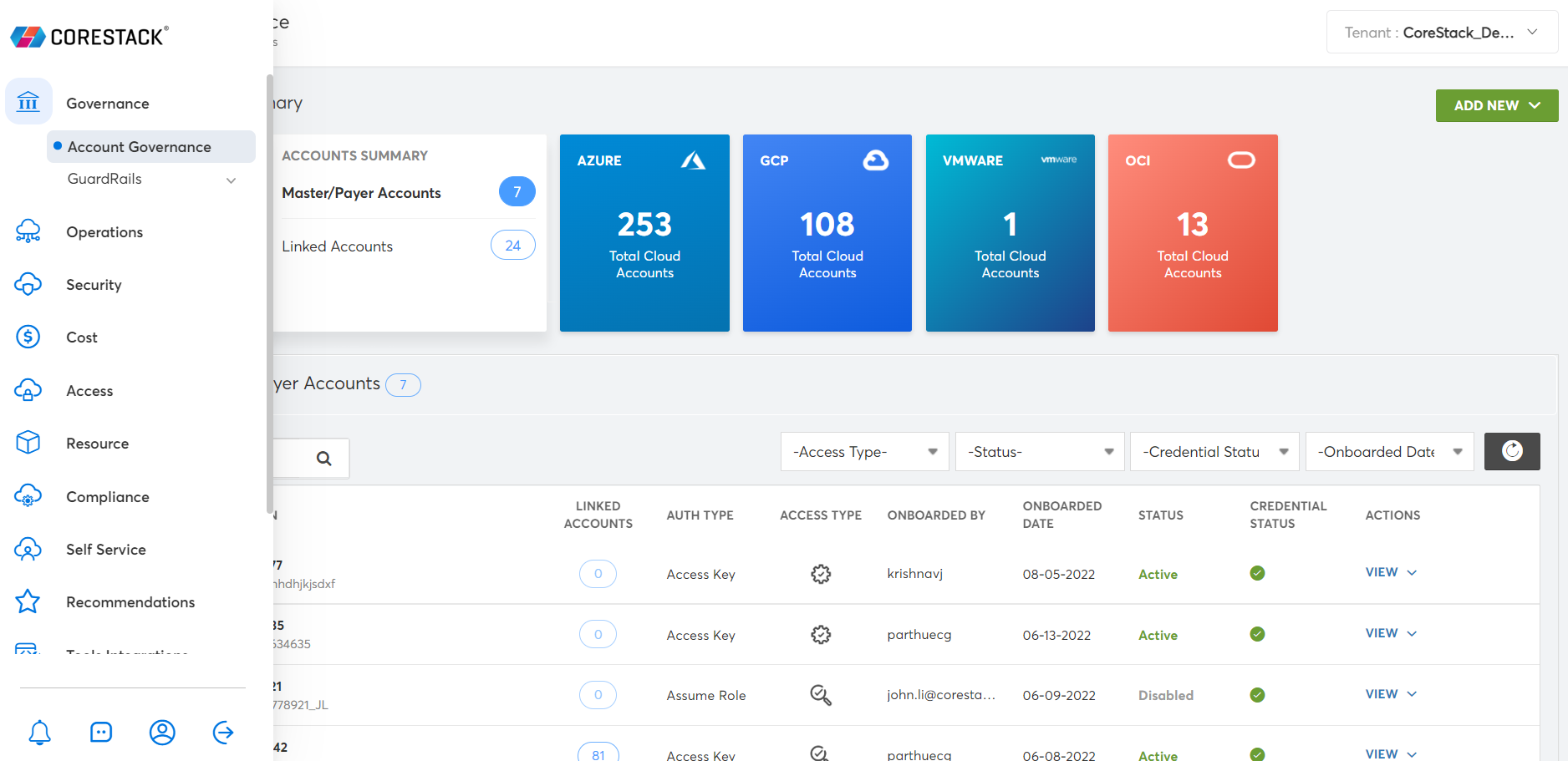Click the CoreStack logo

pos(89,36)
